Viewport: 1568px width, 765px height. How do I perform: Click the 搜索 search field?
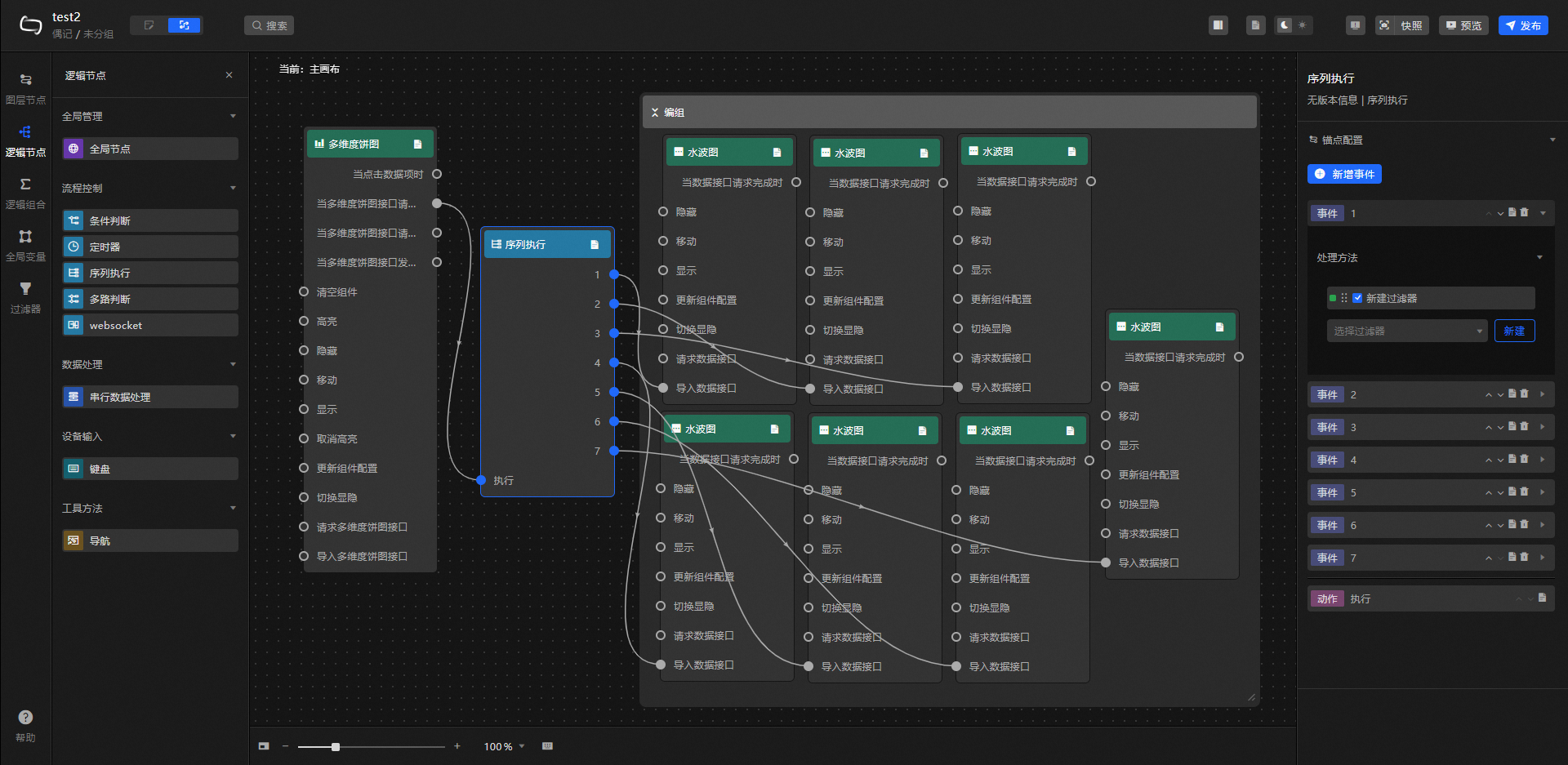[269, 25]
